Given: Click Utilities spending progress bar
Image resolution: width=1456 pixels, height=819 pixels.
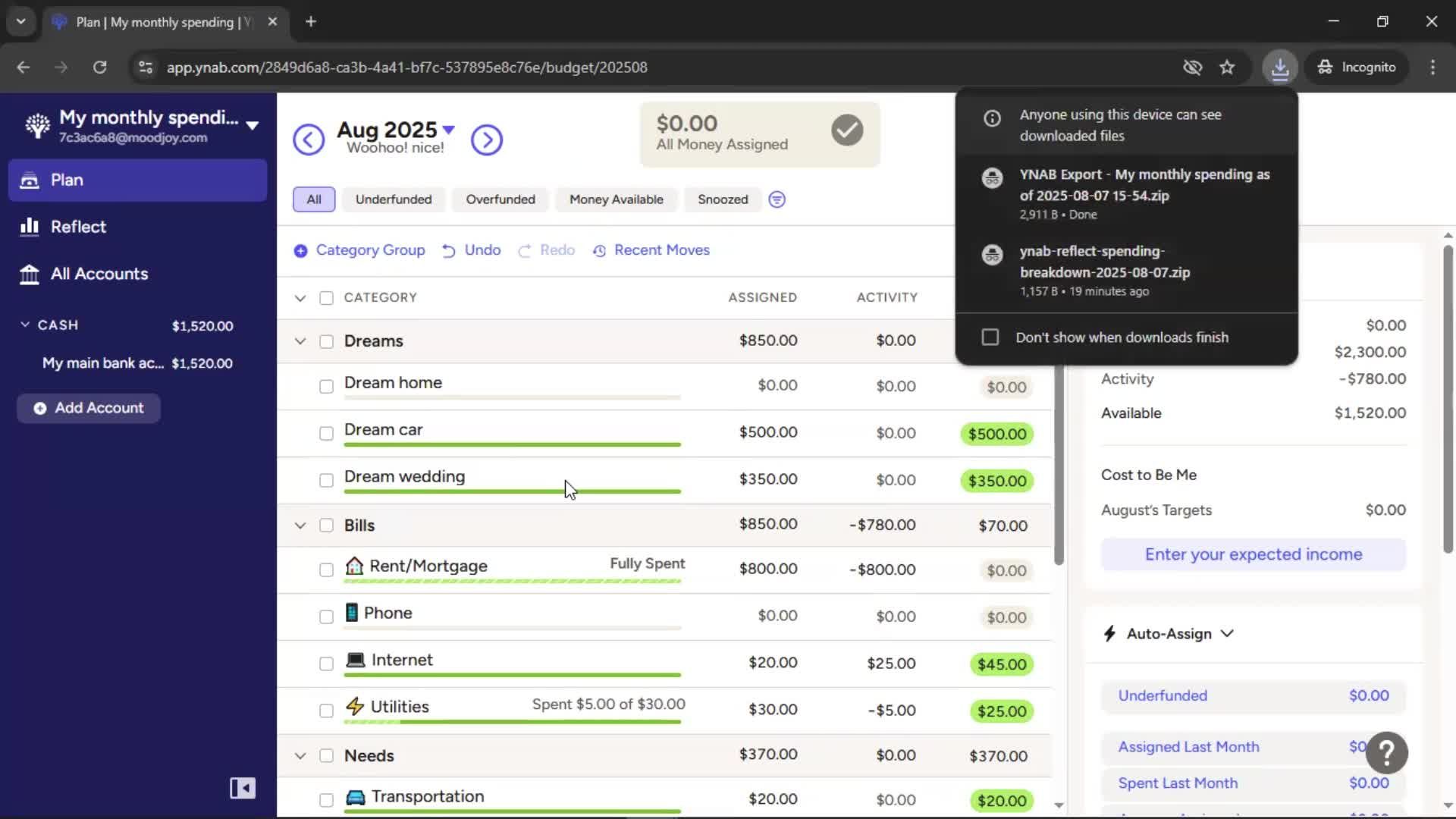Looking at the screenshot, I should point(513,722).
